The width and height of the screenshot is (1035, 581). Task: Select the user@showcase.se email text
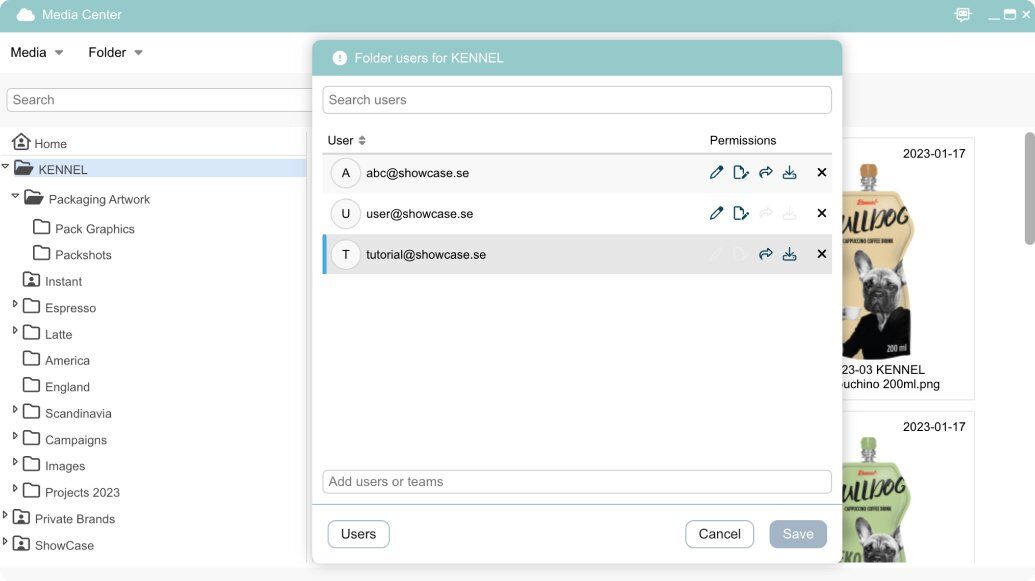point(419,214)
